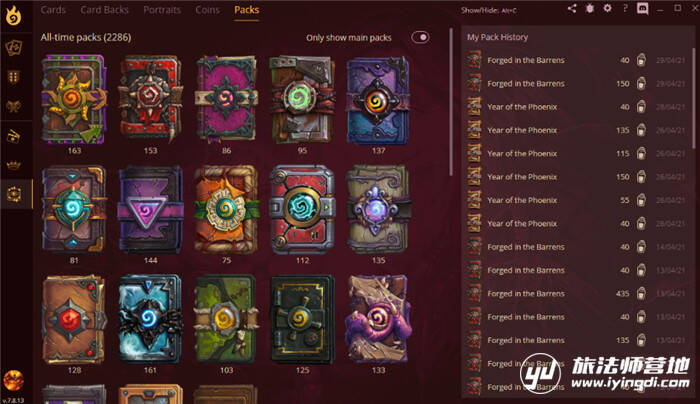Screen dimensions: 700x404
Task: Click the flame logo in sidebar
Action: coord(13,16)
